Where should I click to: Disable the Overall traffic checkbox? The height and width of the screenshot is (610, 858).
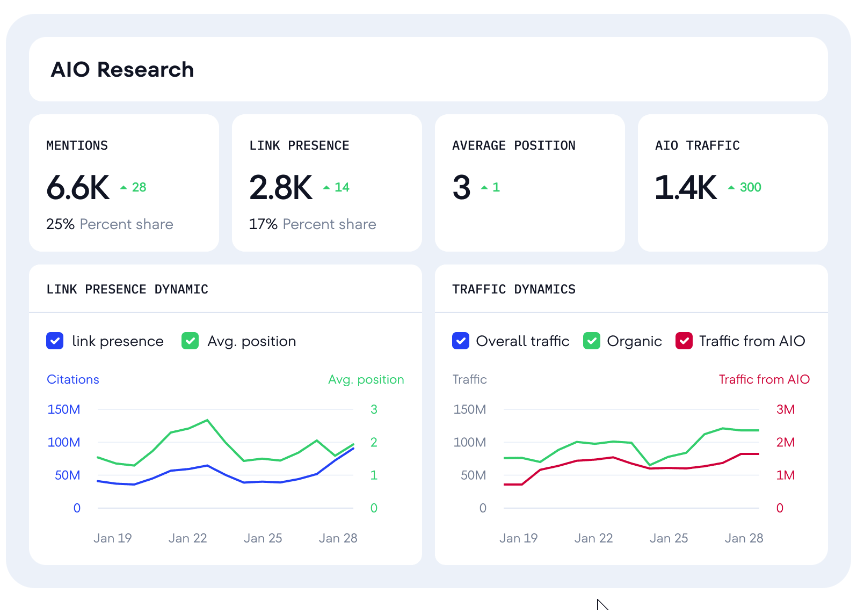tap(460, 341)
